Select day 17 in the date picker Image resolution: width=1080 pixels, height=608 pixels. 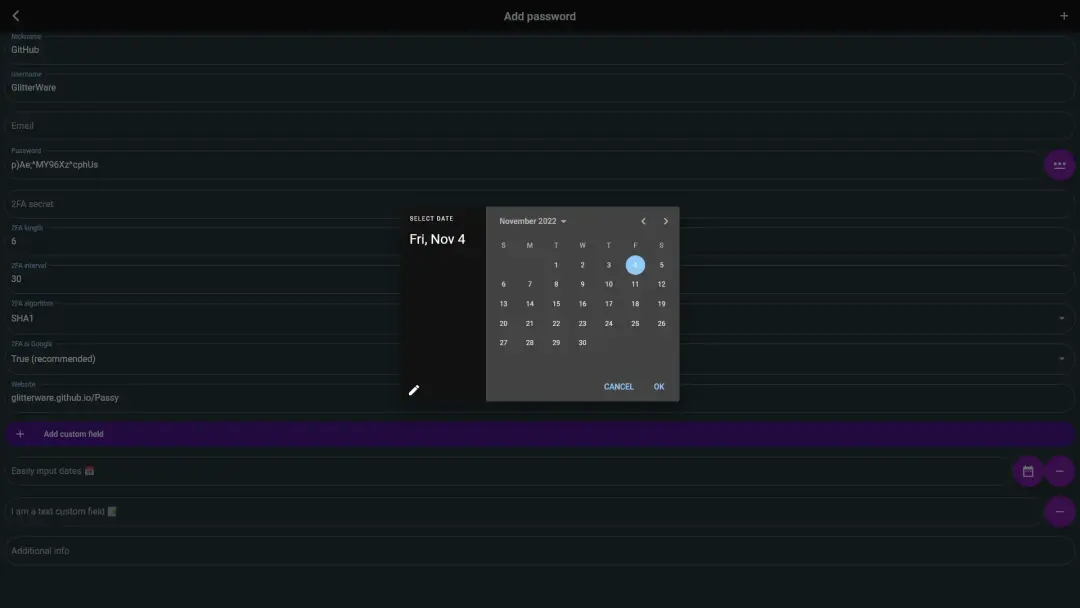pyautogui.click(x=608, y=304)
